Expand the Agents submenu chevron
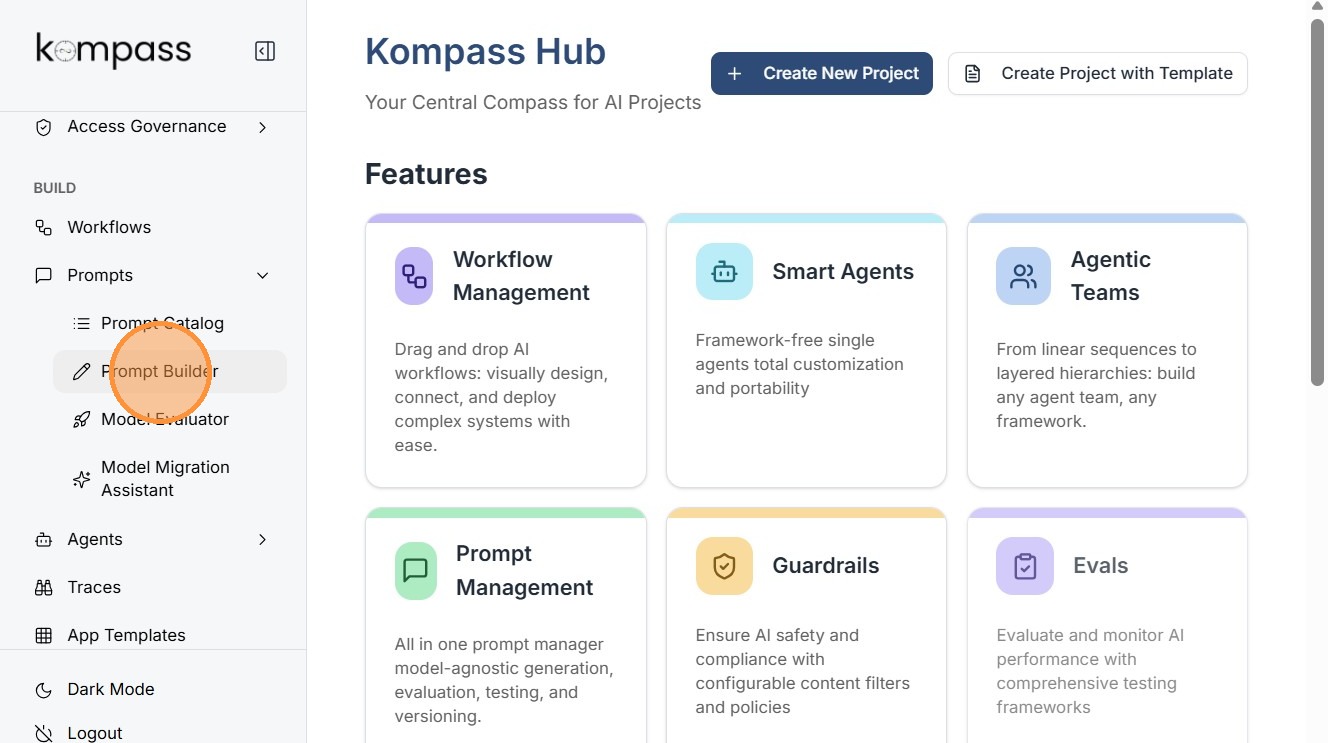 click(263, 540)
